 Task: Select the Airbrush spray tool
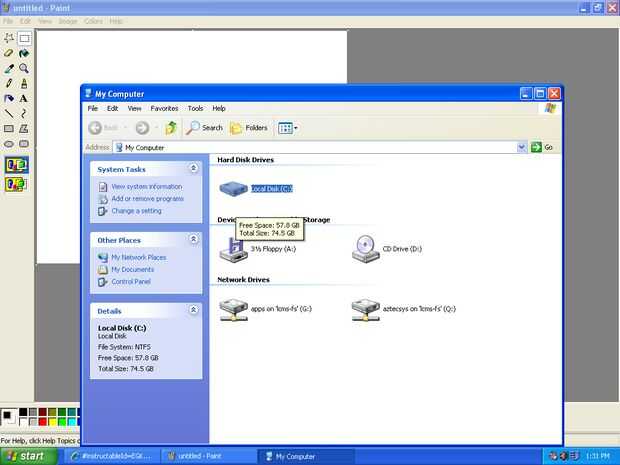9,98
